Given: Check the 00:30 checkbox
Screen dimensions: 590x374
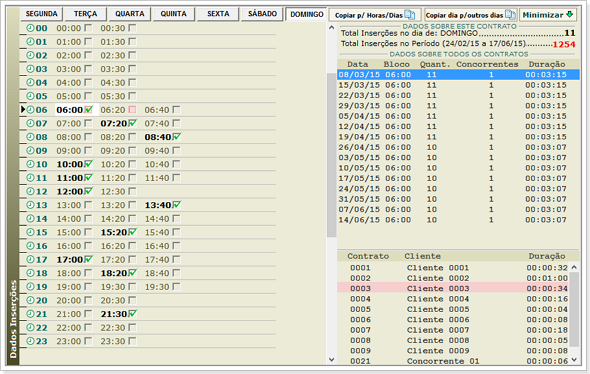Looking at the screenshot, I should [x=132, y=28].
